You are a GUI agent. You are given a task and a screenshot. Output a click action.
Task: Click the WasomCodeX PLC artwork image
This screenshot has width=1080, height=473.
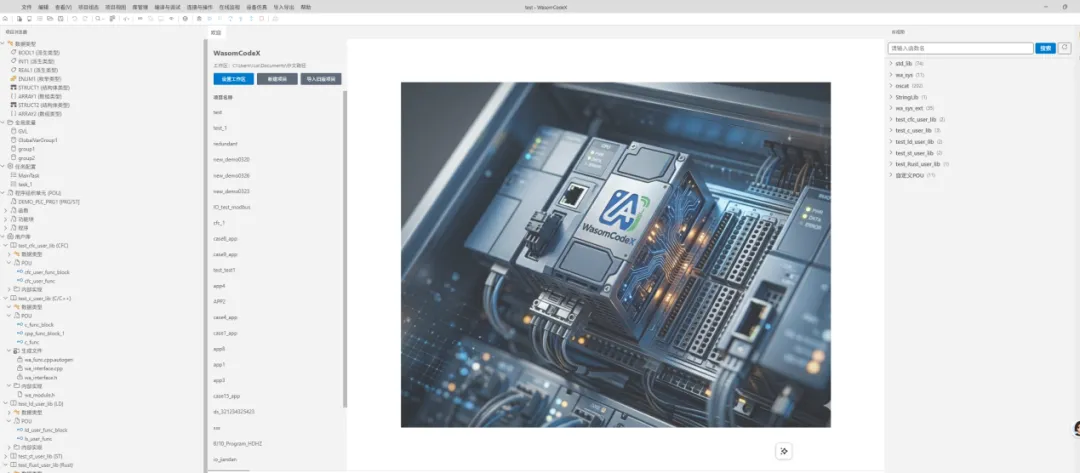616,255
